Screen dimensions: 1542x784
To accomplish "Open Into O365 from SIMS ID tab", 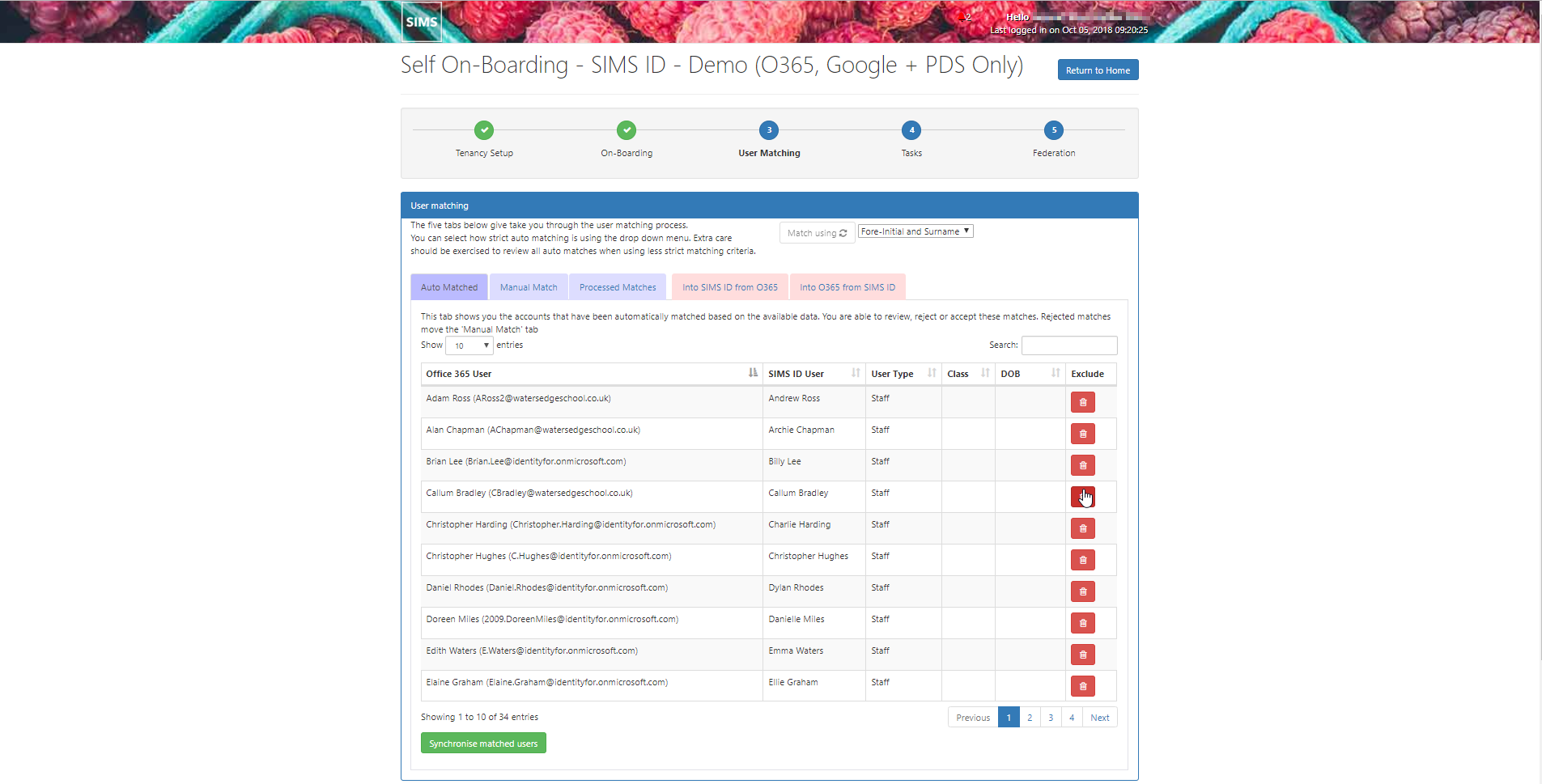I will 847,287.
